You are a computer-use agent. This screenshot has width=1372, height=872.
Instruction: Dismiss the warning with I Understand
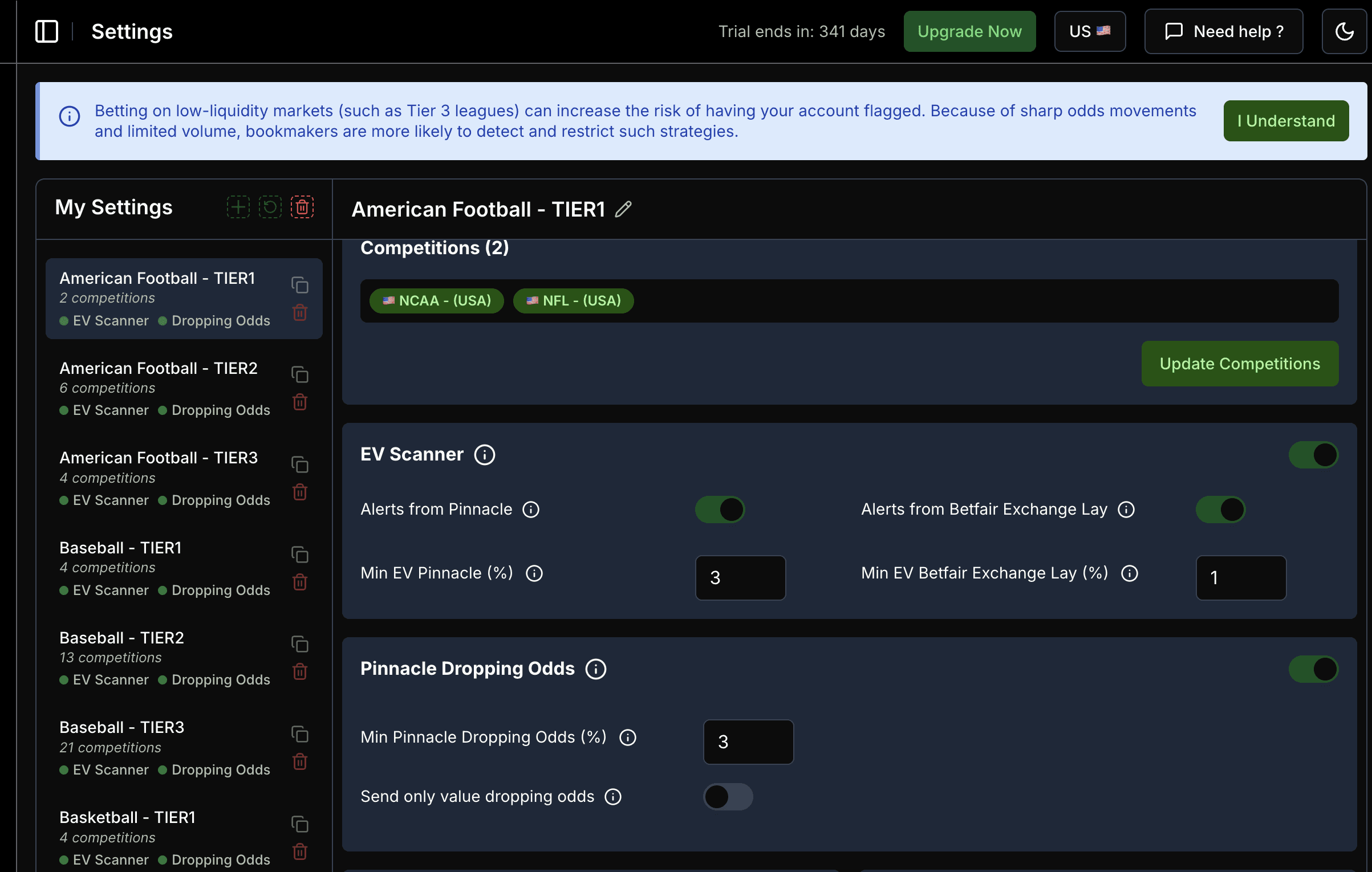(1286, 120)
